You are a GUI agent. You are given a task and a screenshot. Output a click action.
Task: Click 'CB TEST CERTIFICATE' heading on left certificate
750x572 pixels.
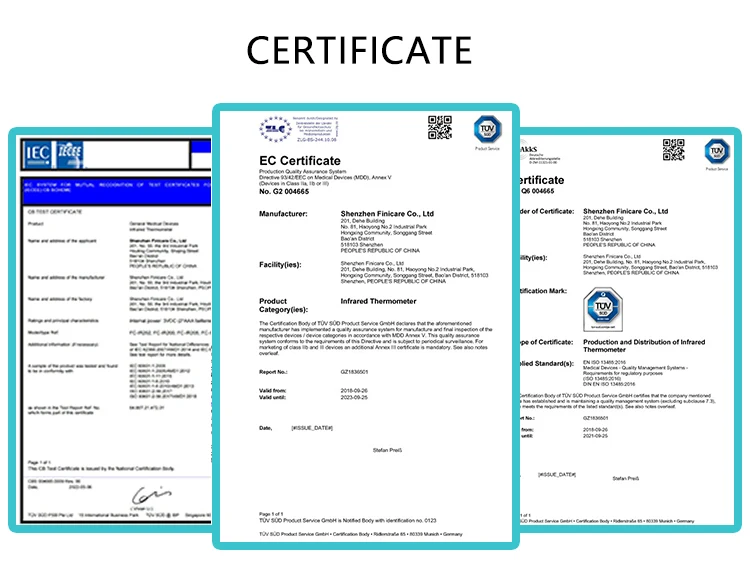point(55,211)
